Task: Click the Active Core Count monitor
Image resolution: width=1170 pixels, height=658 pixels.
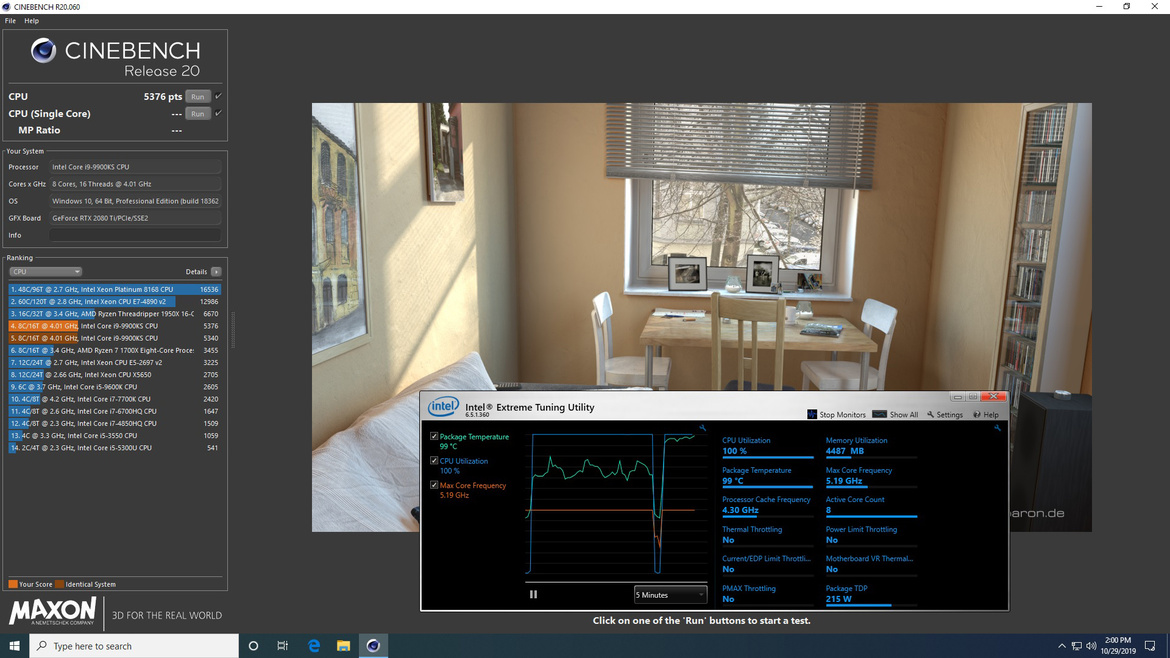Action: [871, 505]
